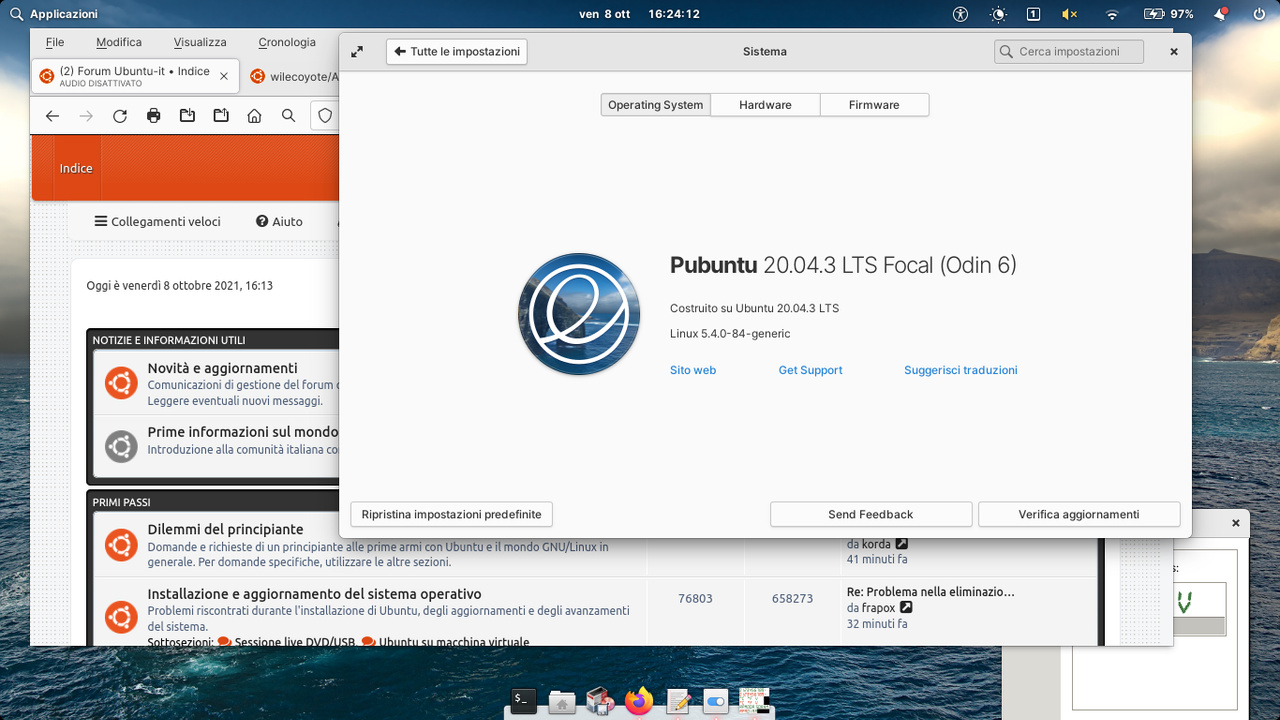Open Prime informazioni sul mondo section
This screenshot has height=720, width=1280.
tap(243, 432)
